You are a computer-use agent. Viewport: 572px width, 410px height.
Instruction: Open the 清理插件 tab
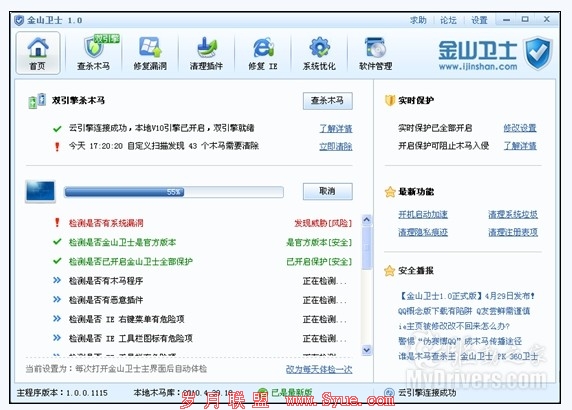pyautogui.click(x=206, y=53)
